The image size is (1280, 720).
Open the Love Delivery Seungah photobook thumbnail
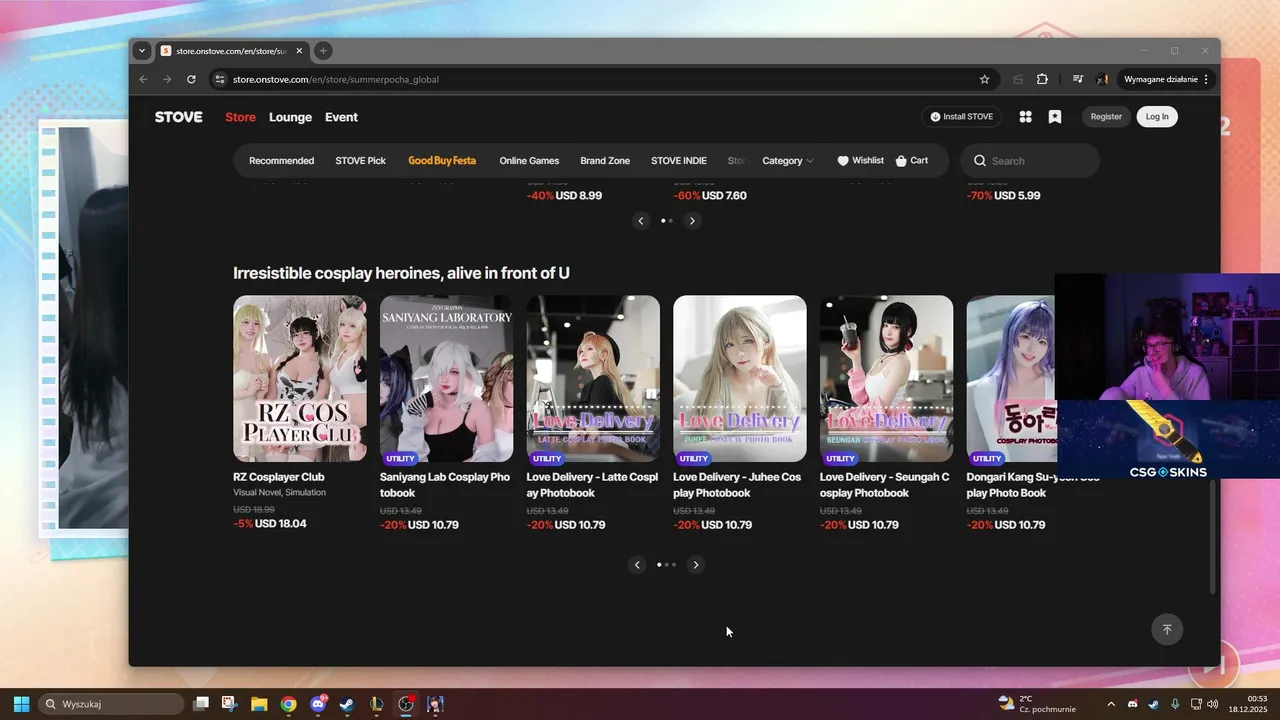886,378
